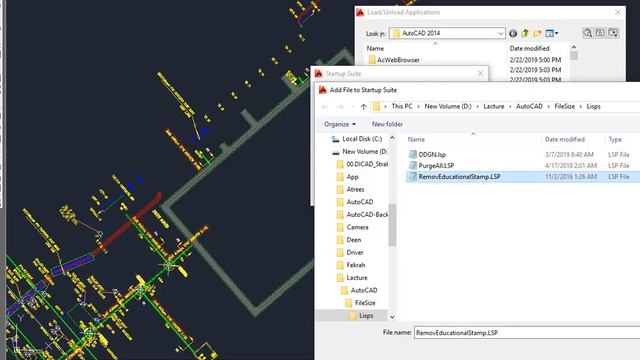This screenshot has width=640, height=360.
Task: Click the tree scrollbar up arrow
Action: coord(392,138)
